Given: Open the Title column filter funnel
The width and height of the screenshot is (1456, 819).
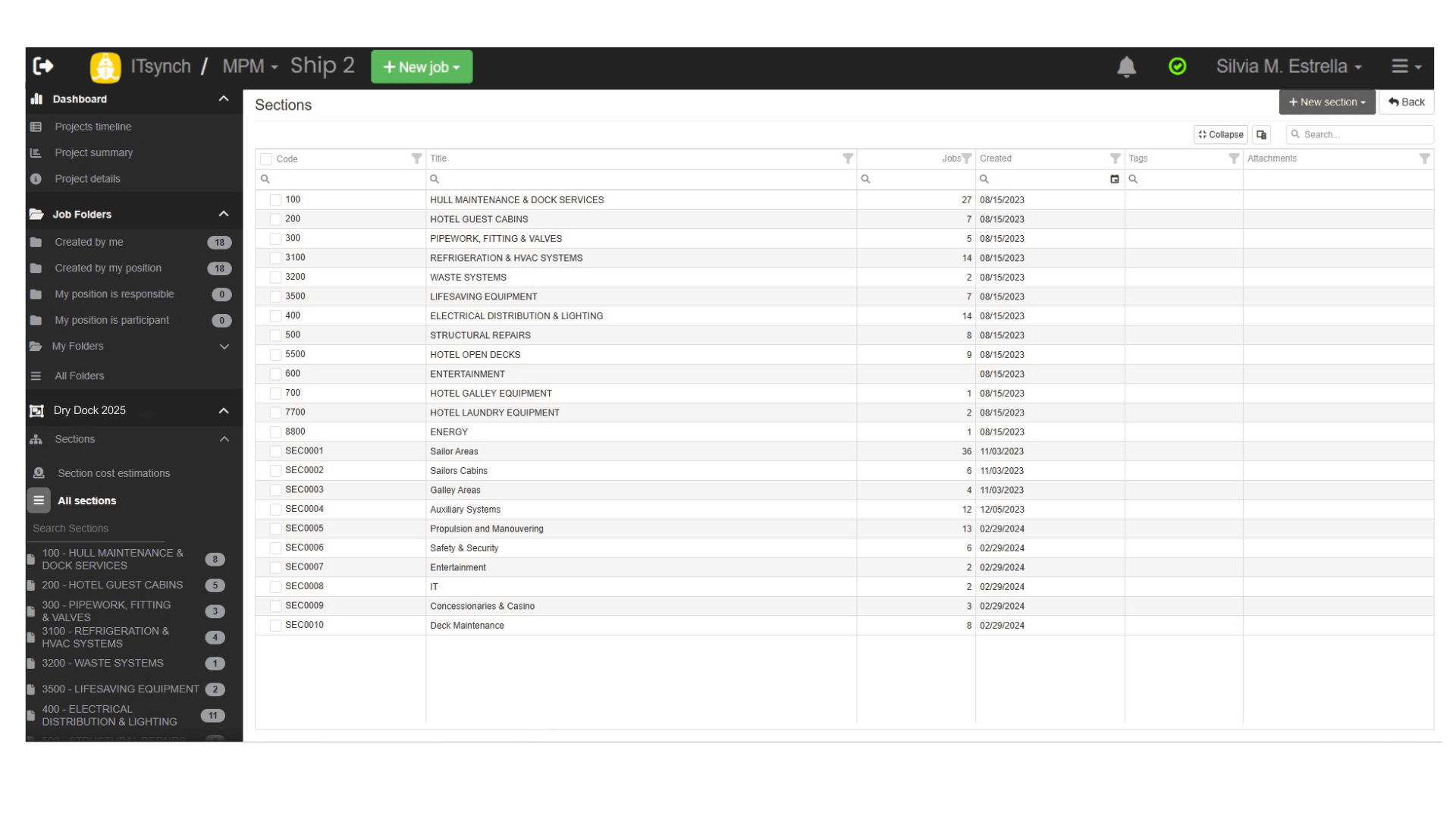Looking at the screenshot, I should pos(848,158).
